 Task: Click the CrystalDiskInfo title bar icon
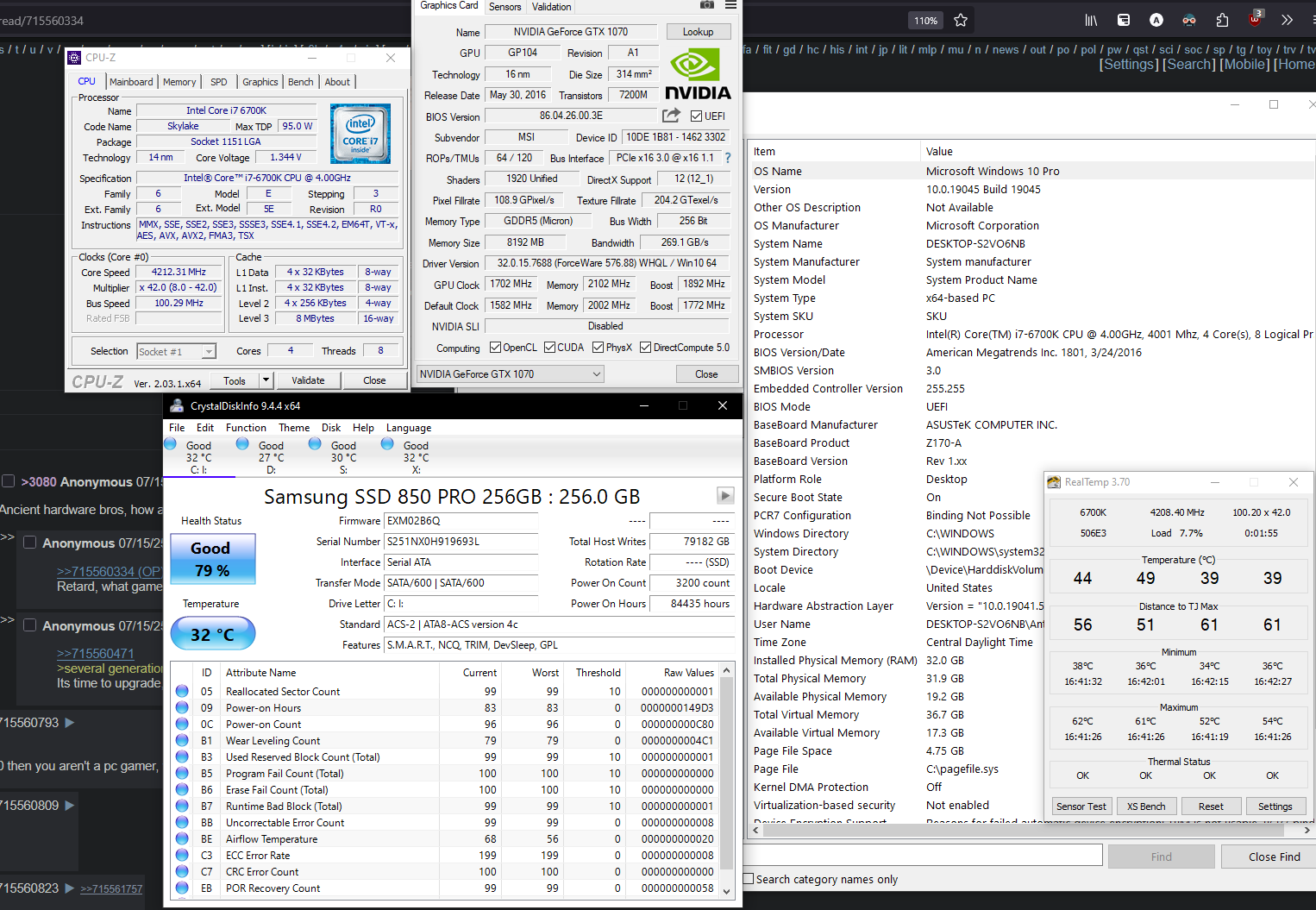pyautogui.click(x=177, y=405)
